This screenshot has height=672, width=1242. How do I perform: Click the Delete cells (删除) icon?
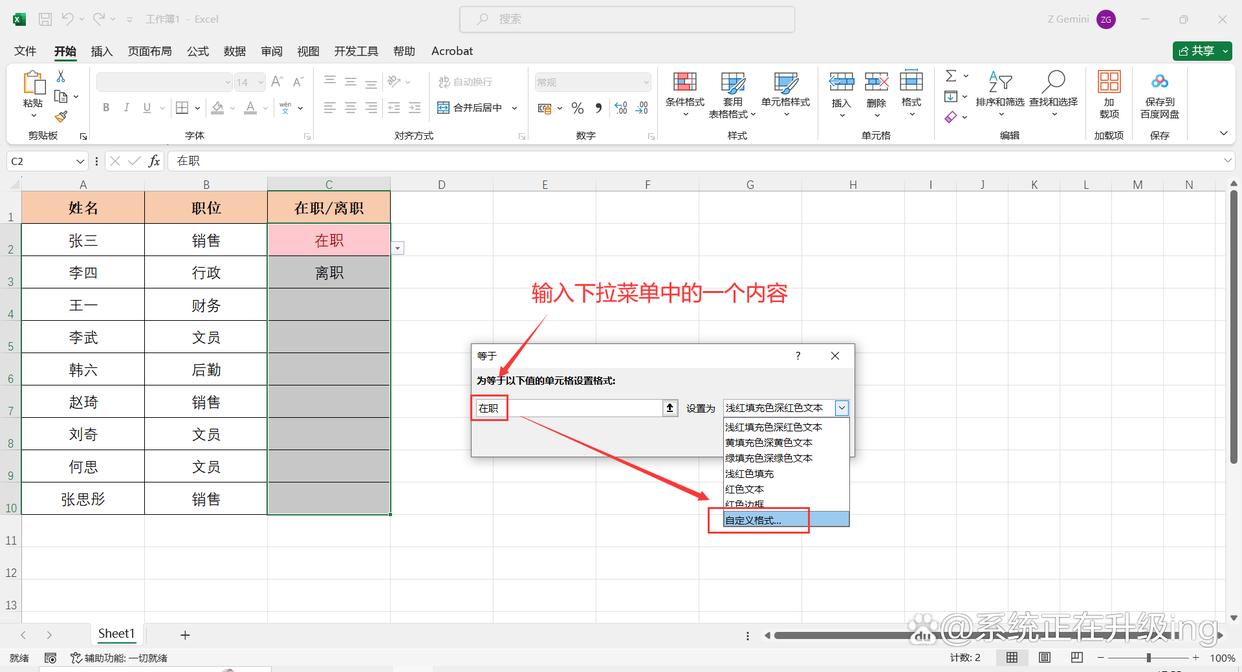point(877,83)
